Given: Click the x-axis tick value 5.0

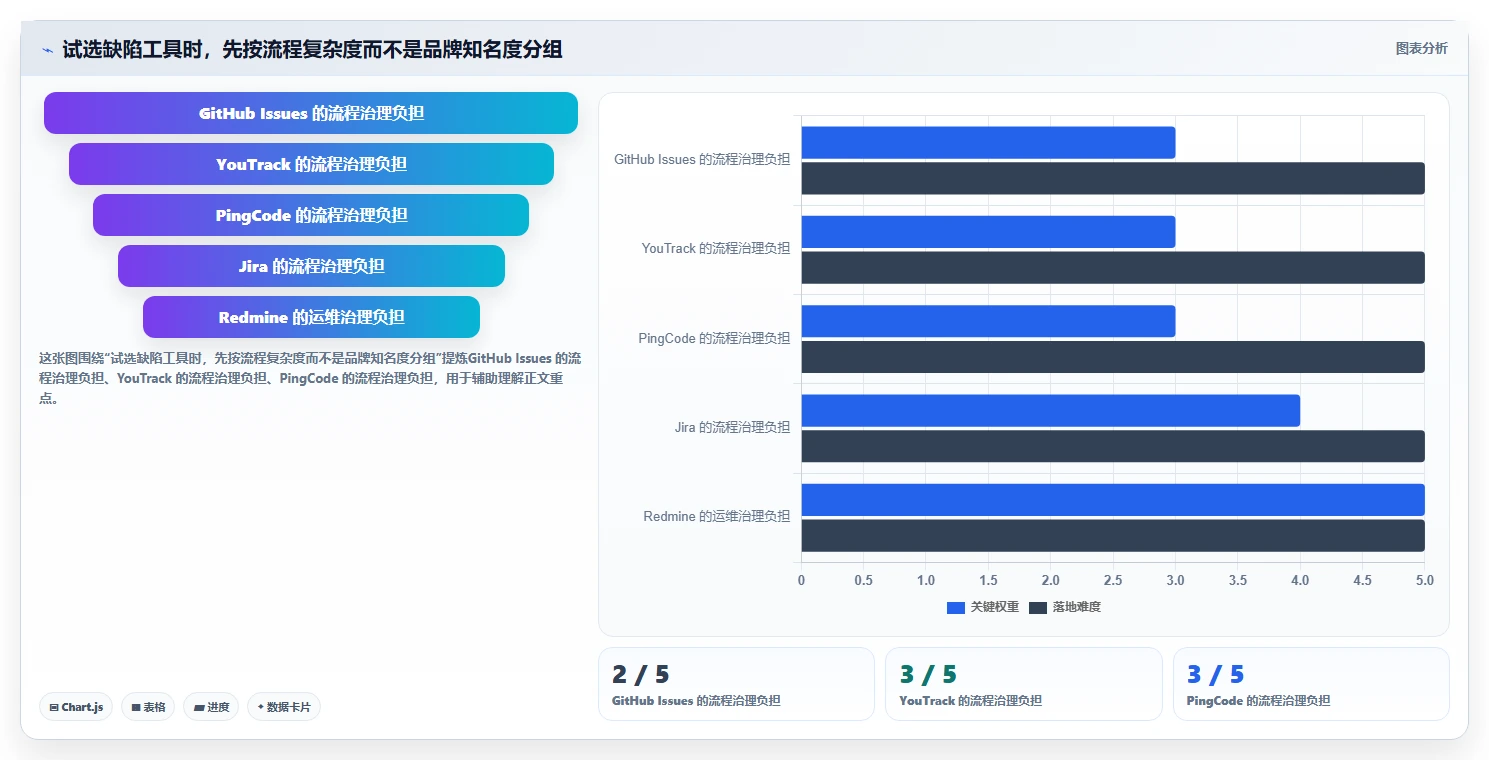Looking at the screenshot, I should [1425, 580].
